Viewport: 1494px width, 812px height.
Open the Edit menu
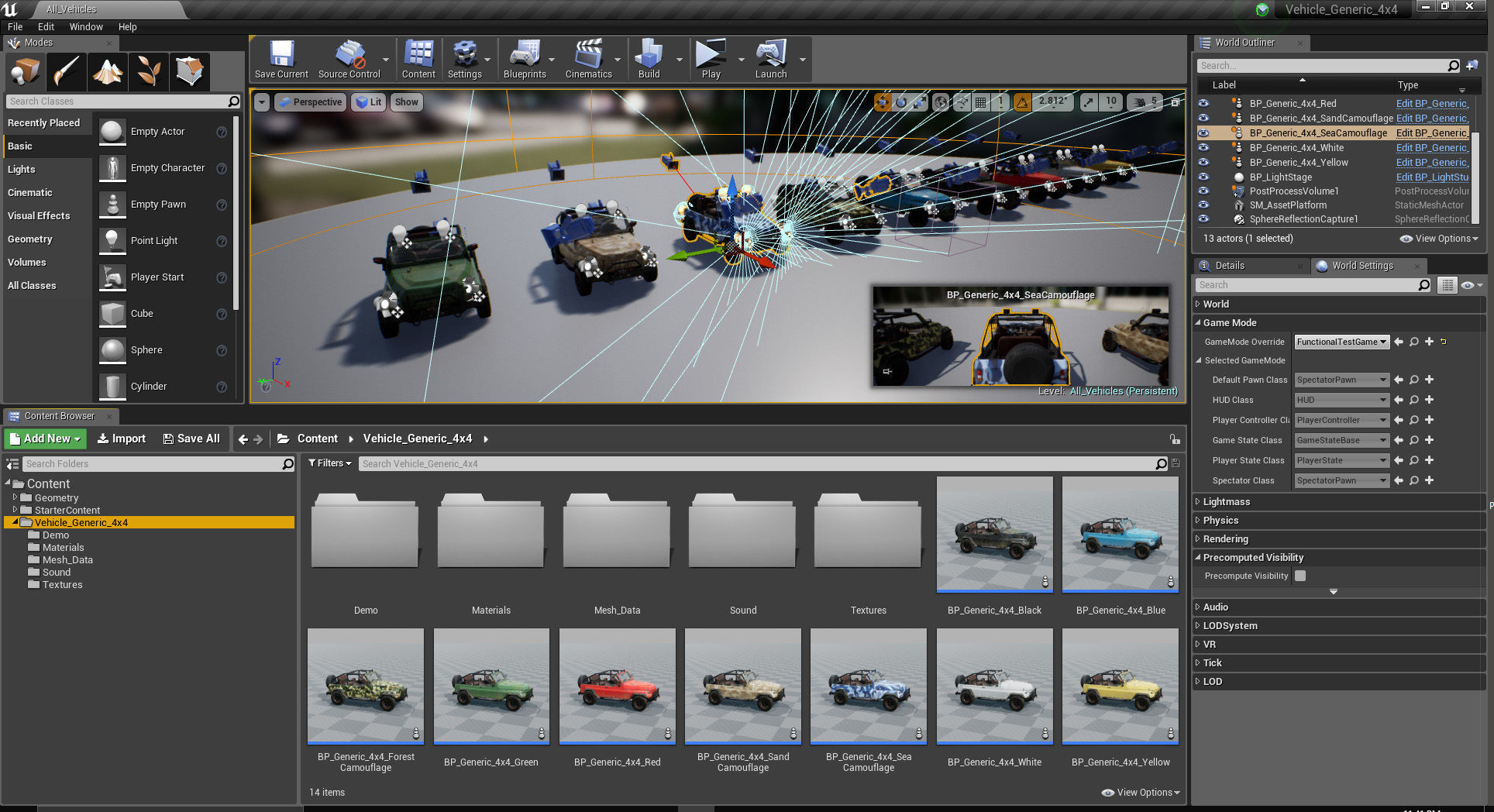coord(46,26)
